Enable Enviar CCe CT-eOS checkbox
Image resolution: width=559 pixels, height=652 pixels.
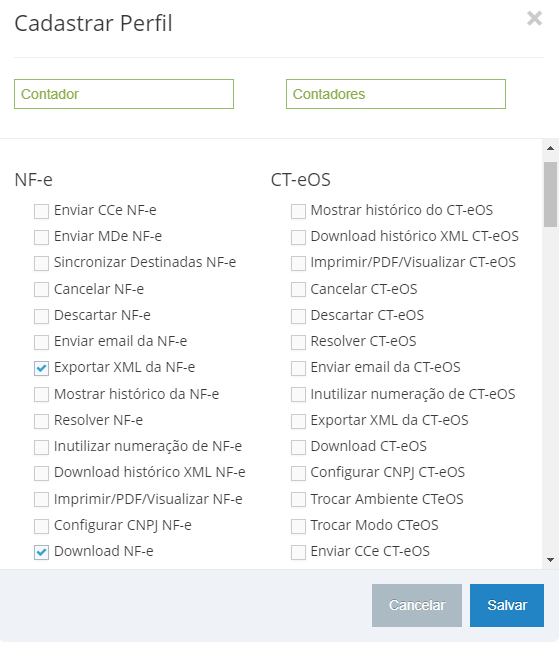click(298, 552)
